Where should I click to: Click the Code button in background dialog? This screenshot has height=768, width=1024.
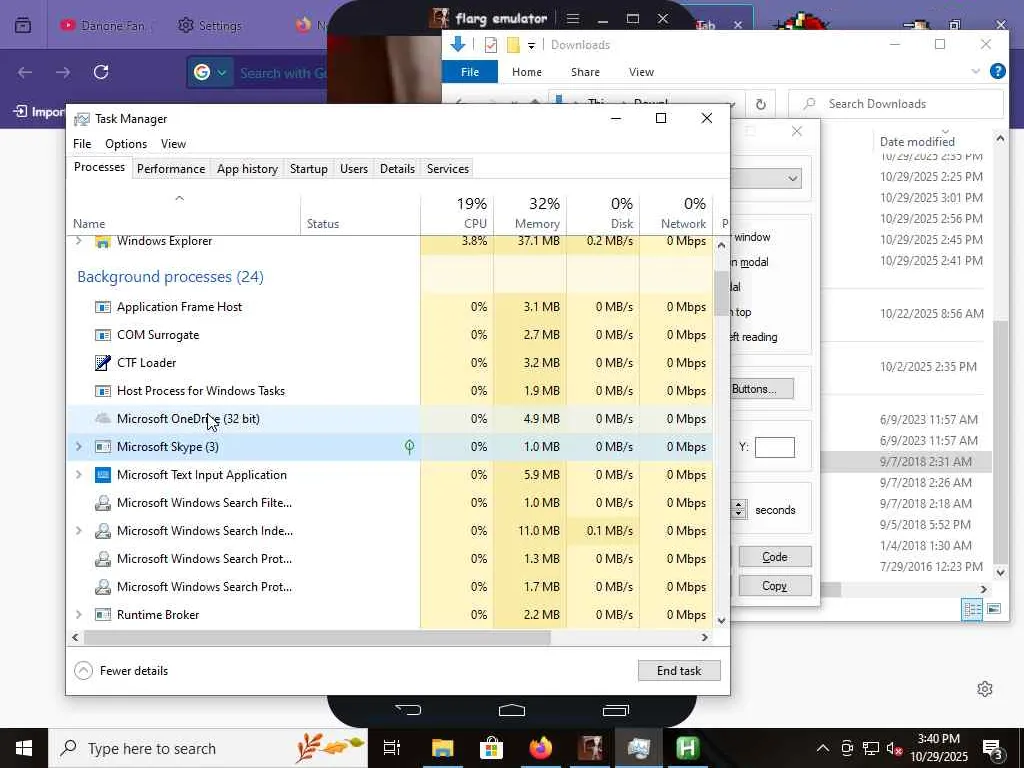click(775, 557)
